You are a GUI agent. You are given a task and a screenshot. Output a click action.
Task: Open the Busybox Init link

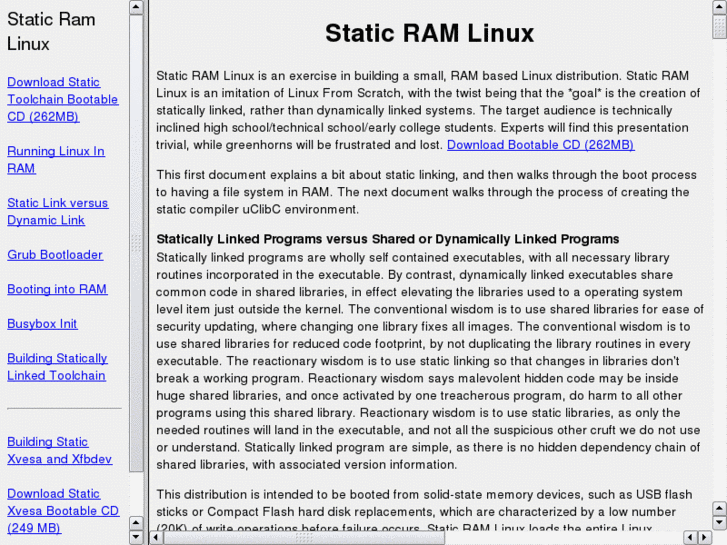coord(42,324)
